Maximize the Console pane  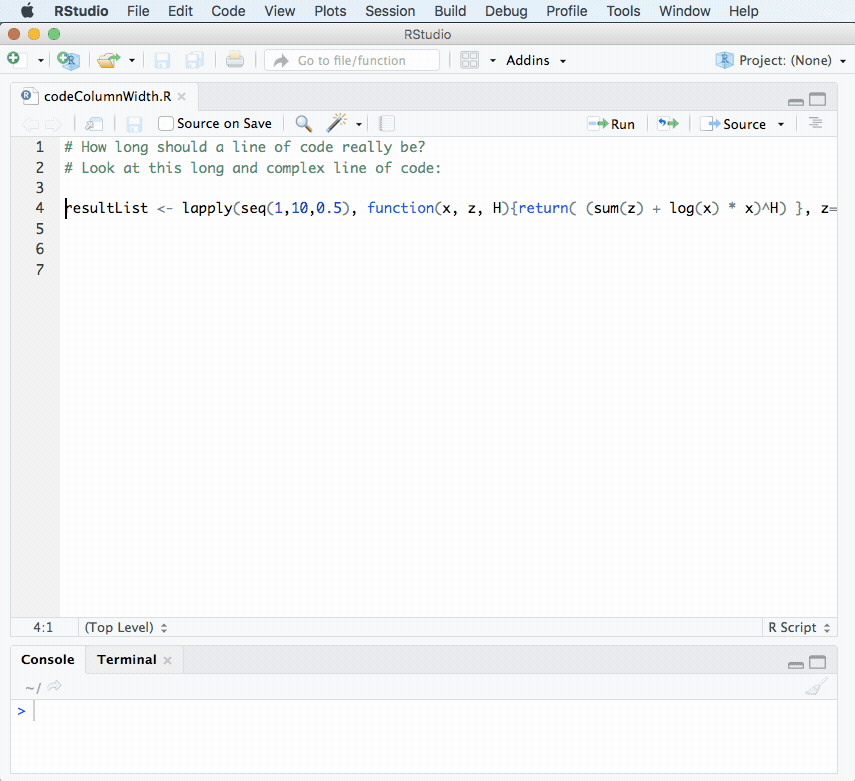[x=817, y=662]
